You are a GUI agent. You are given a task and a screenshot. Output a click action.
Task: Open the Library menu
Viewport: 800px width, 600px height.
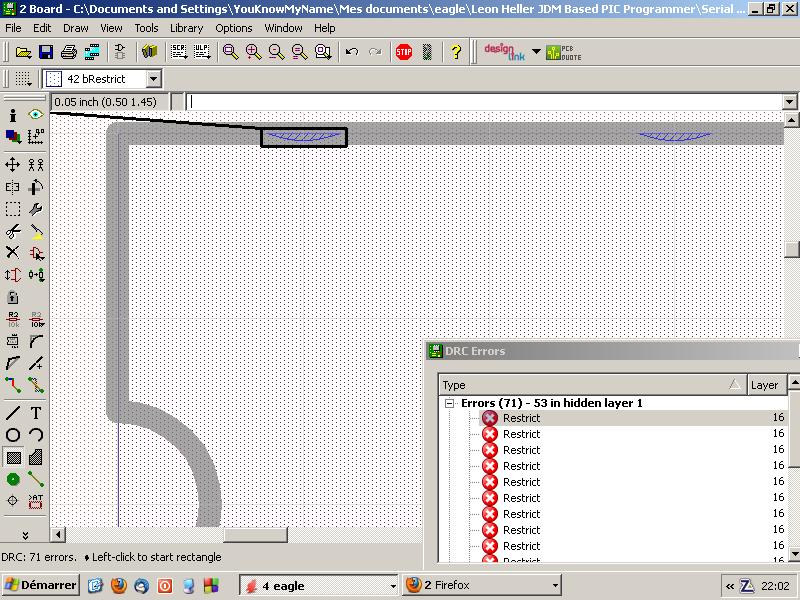pos(186,28)
